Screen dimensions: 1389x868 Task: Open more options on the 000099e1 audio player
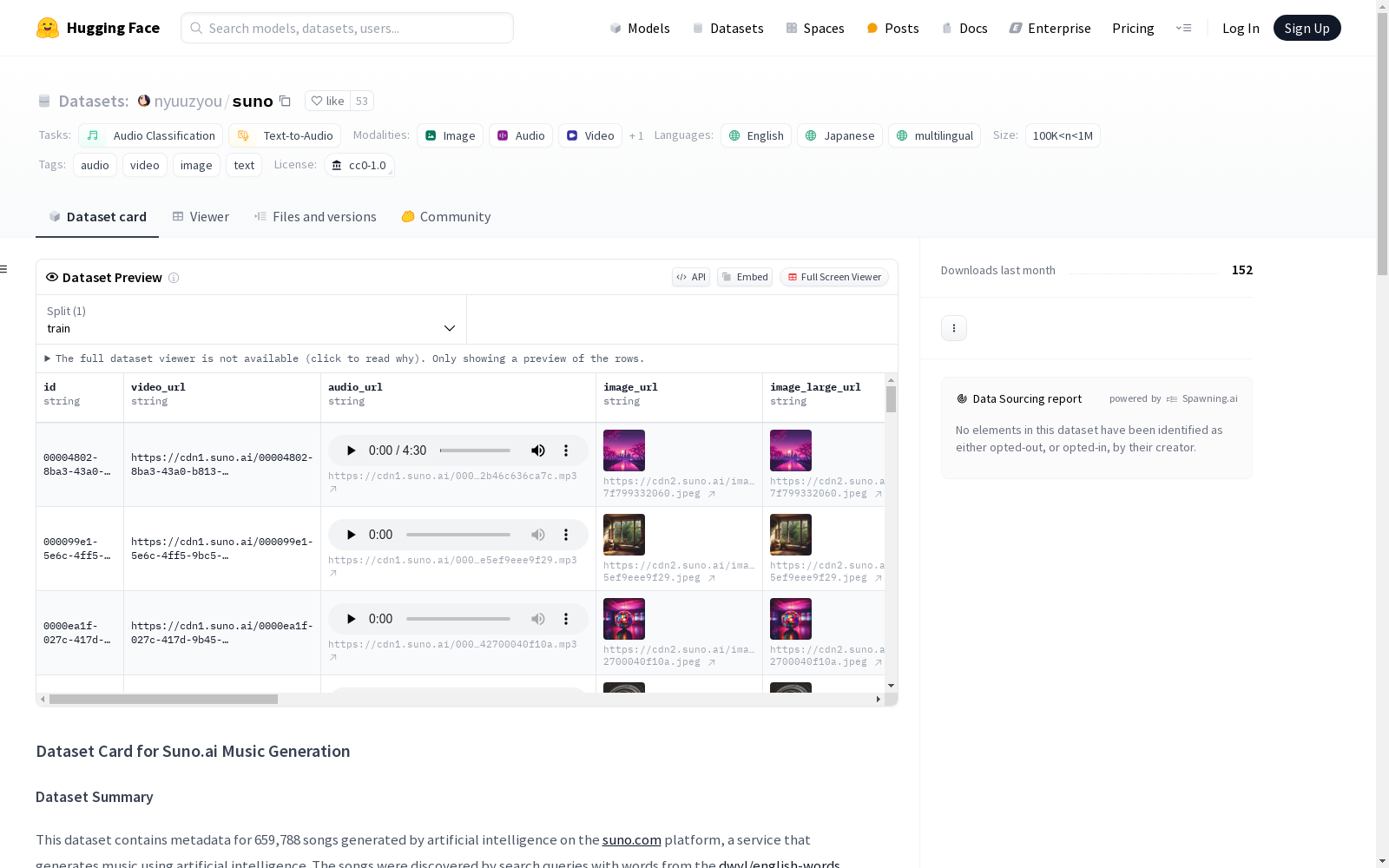[566, 535]
